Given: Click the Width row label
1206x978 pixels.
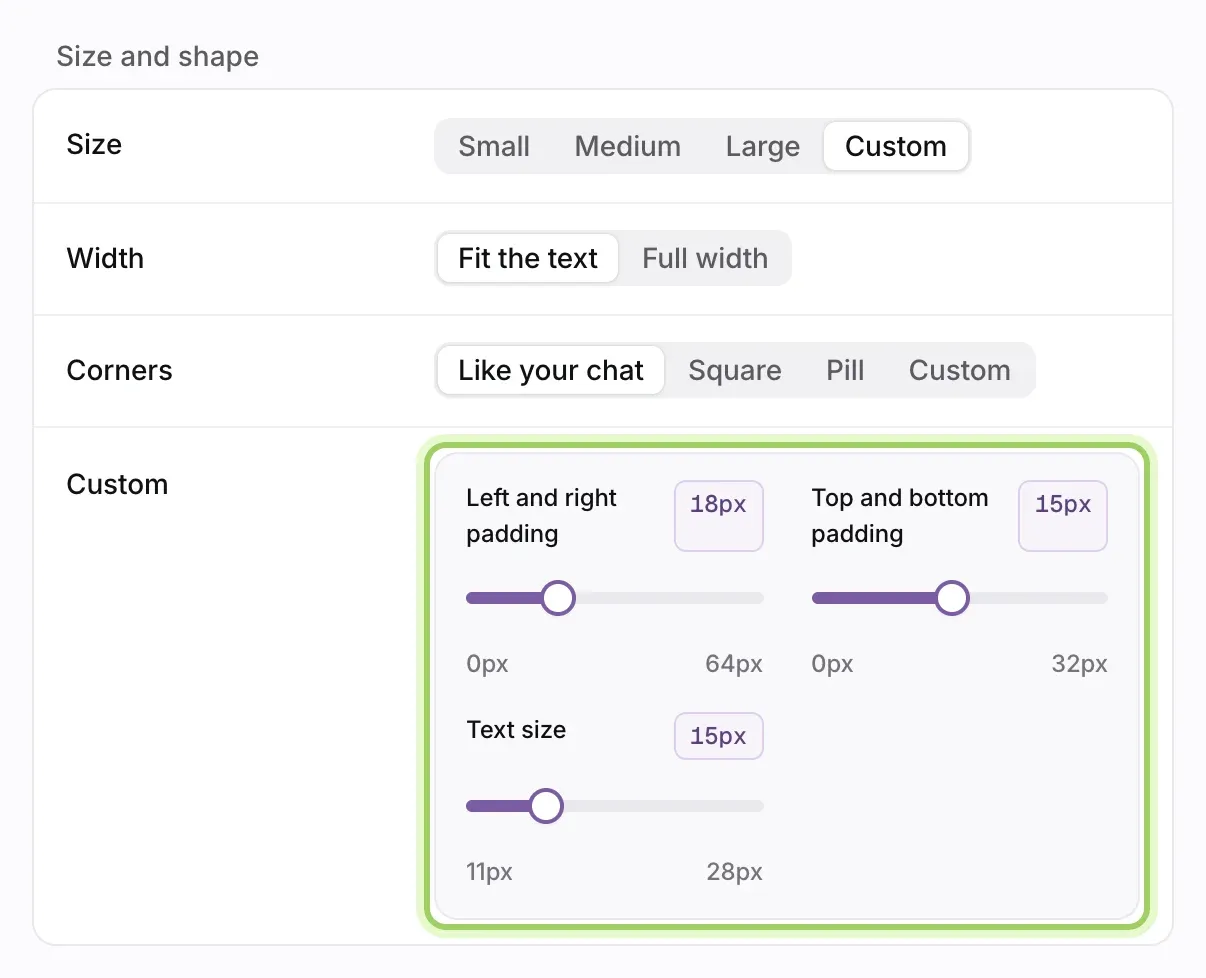Looking at the screenshot, I should (x=105, y=258).
